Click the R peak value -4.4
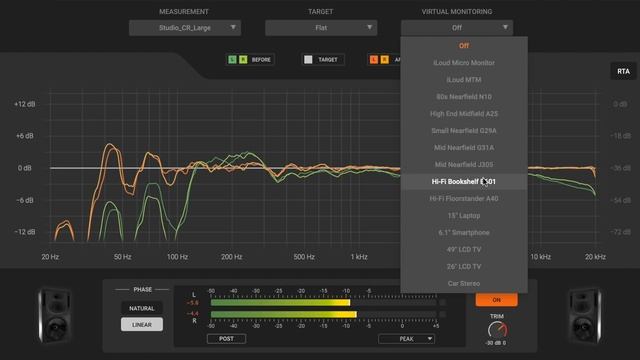The image size is (640, 360). (x=193, y=313)
